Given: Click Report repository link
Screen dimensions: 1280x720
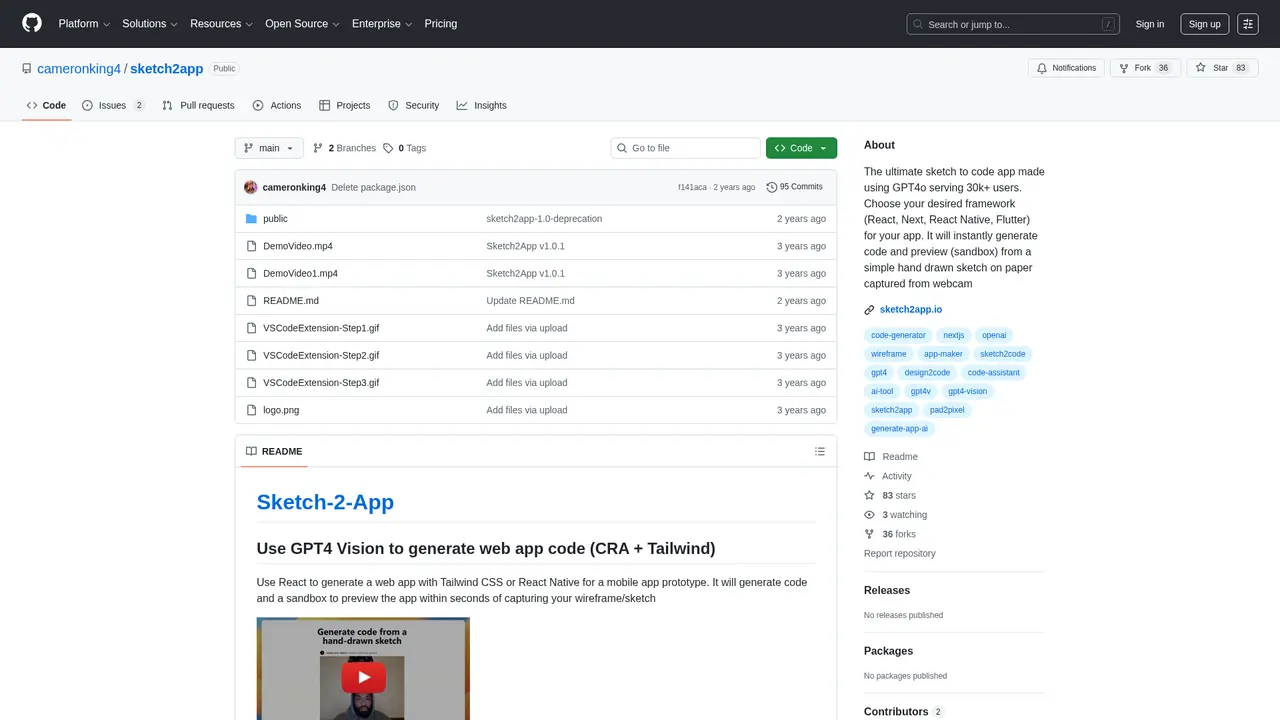Looking at the screenshot, I should [900, 554].
